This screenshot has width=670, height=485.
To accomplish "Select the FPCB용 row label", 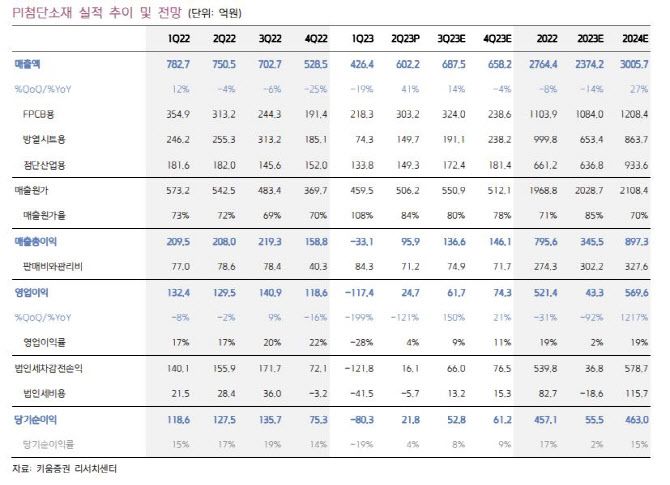I will 42,116.
